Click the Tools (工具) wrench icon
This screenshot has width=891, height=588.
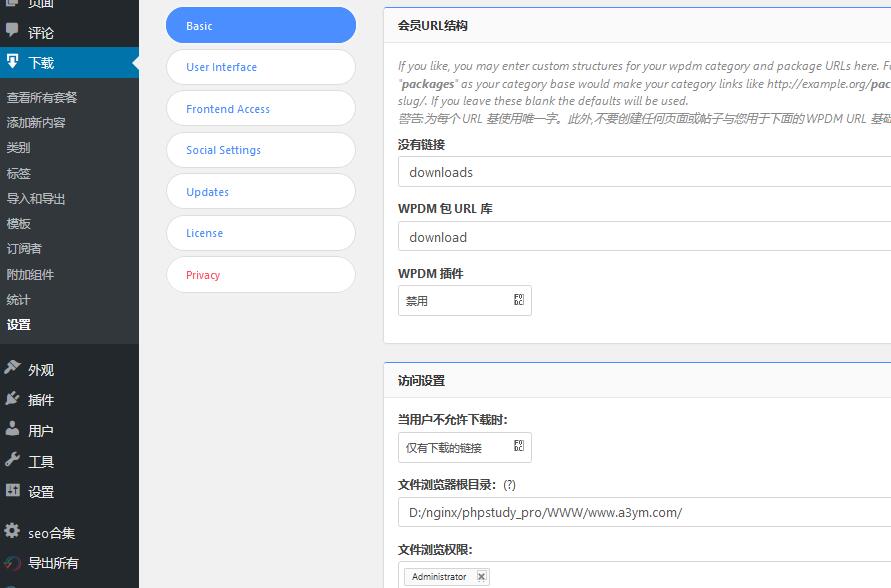point(13,459)
